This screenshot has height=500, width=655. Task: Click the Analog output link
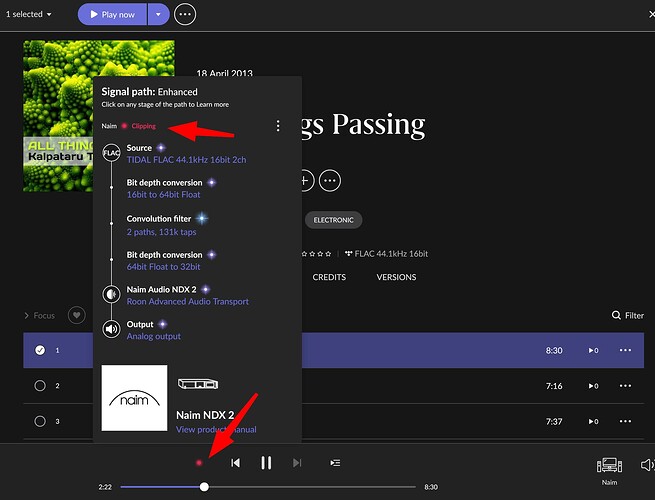point(154,336)
